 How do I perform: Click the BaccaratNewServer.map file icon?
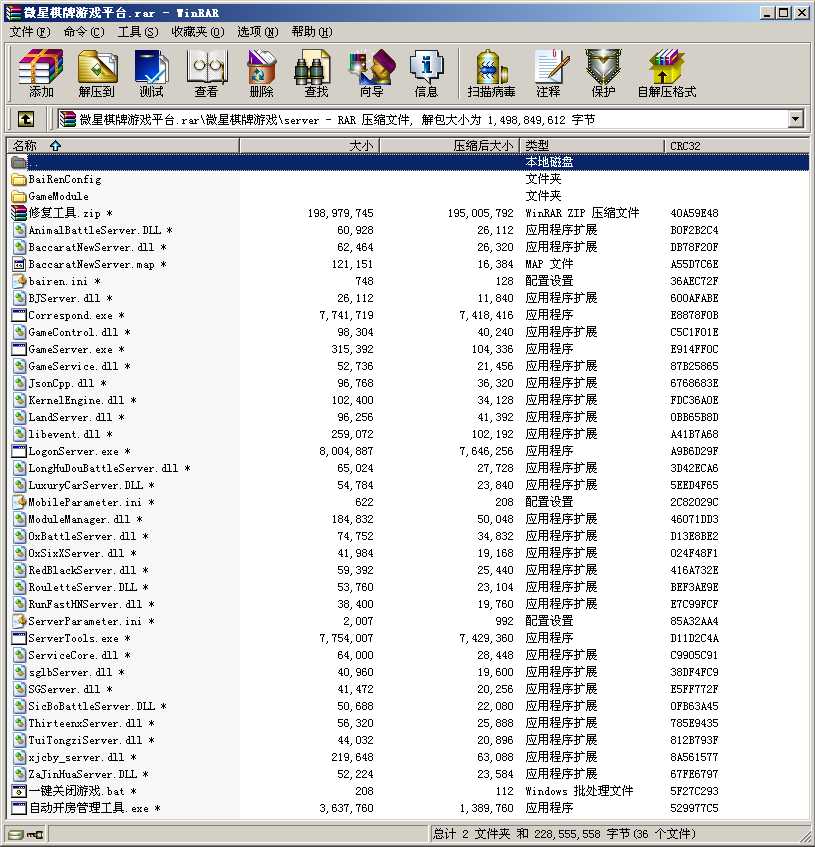19,264
